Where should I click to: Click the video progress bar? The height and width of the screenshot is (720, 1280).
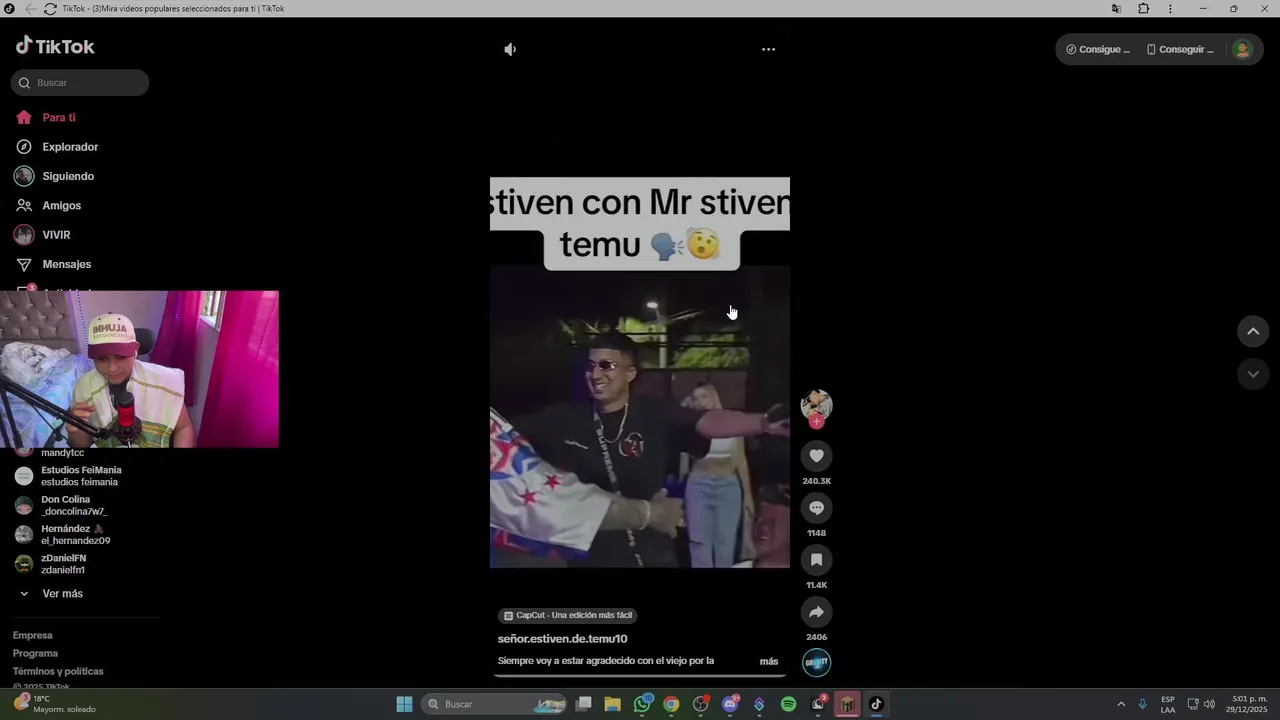click(640, 675)
